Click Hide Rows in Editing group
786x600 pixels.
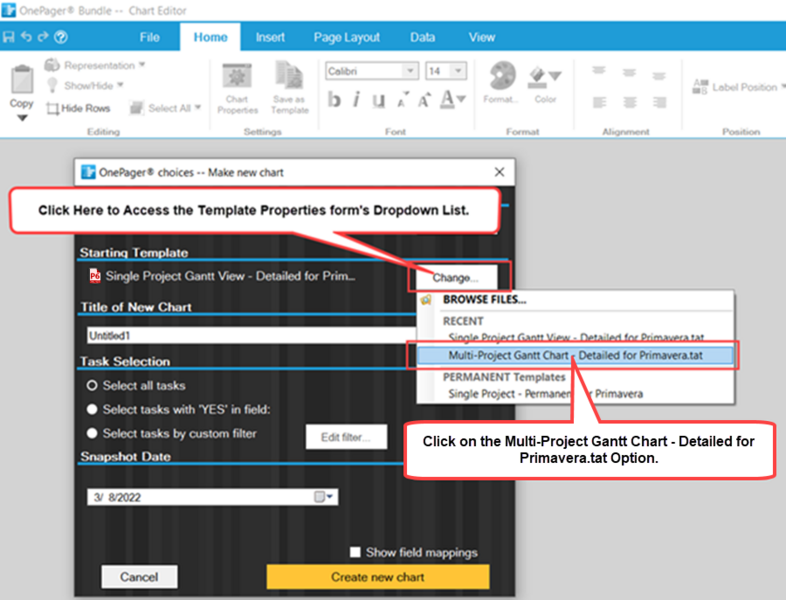(78, 108)
